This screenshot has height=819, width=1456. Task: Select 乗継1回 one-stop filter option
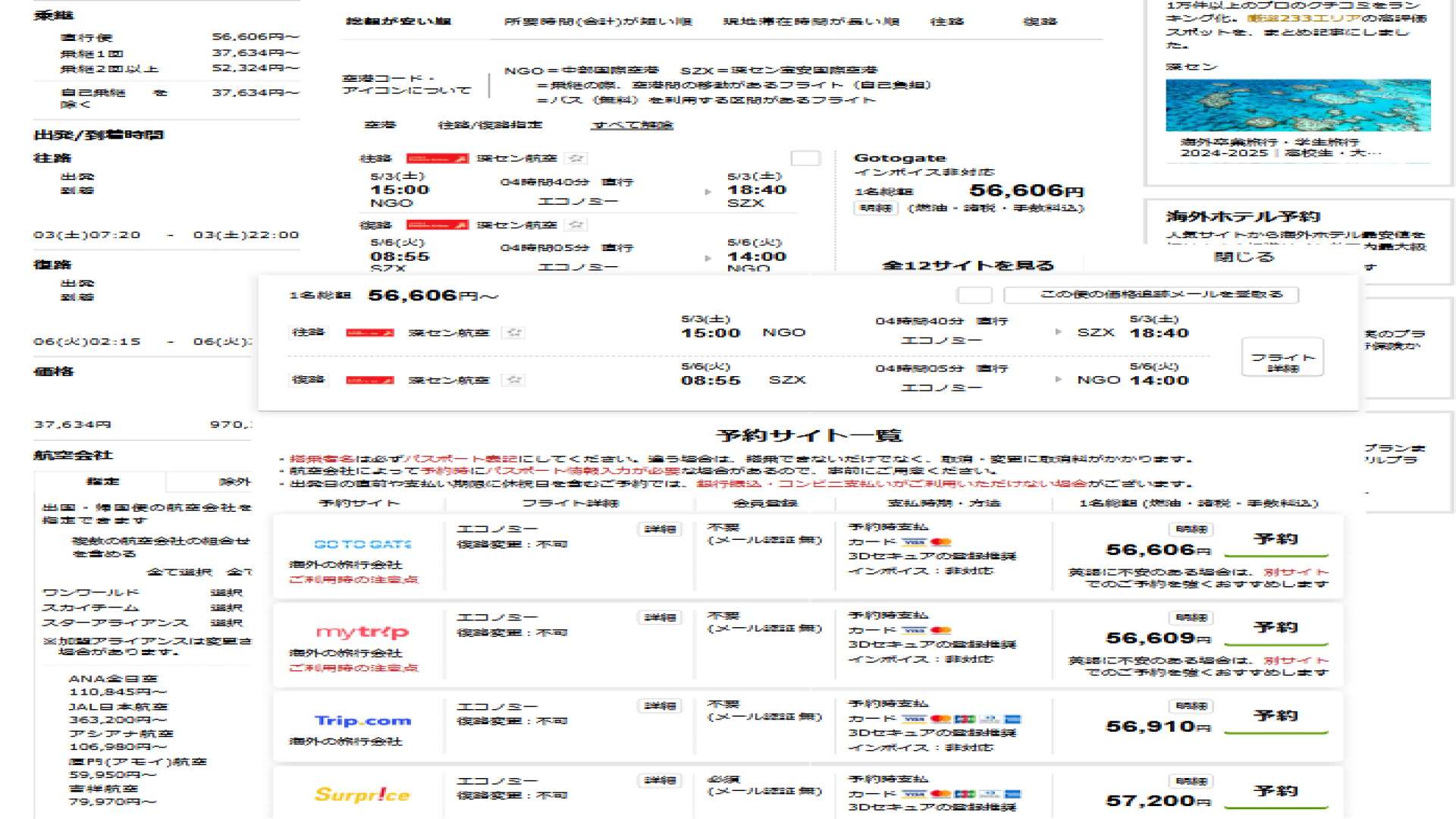(91, 53)
